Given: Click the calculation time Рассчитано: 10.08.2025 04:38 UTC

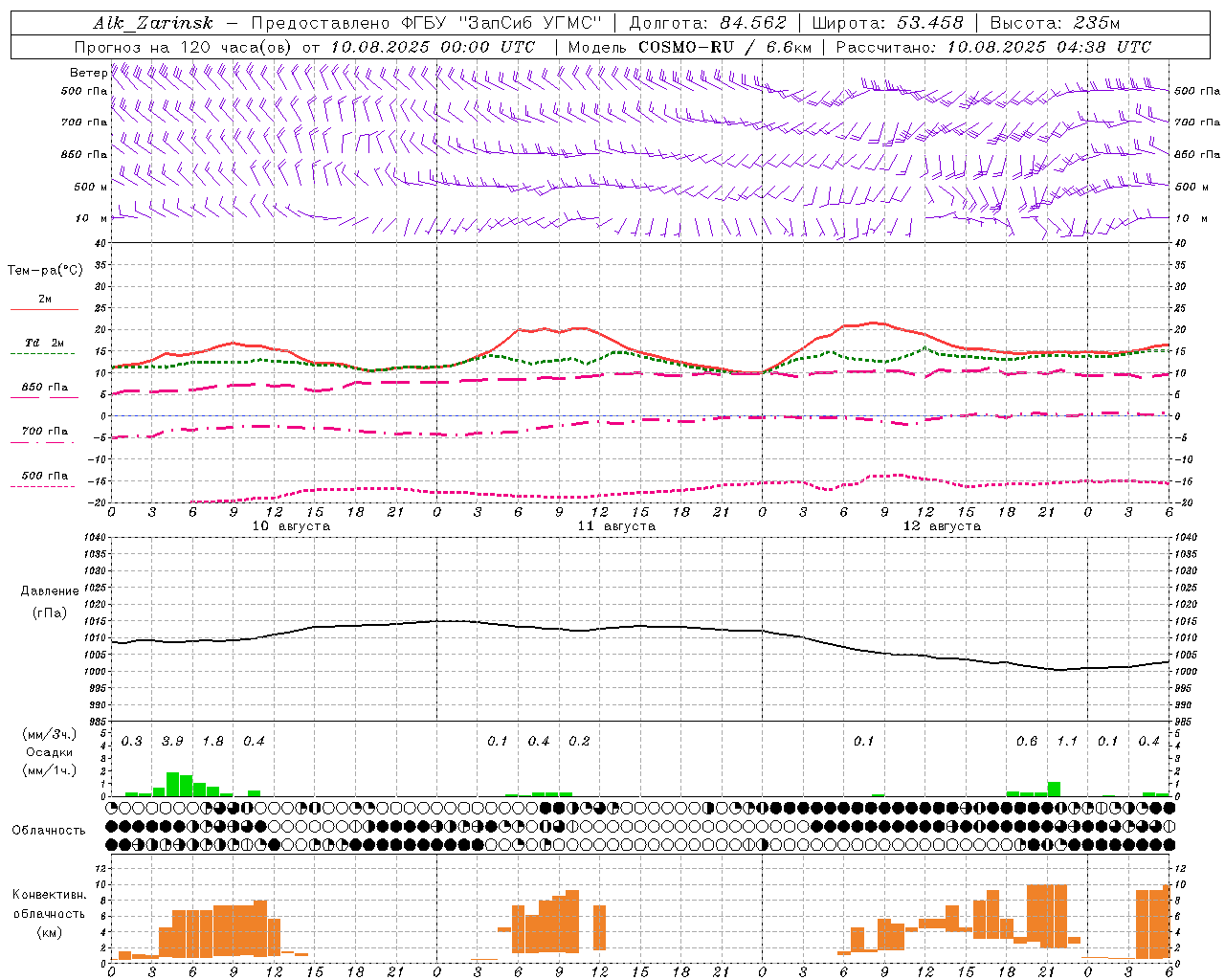Looking at the screenshot, I should click(993, 47).
